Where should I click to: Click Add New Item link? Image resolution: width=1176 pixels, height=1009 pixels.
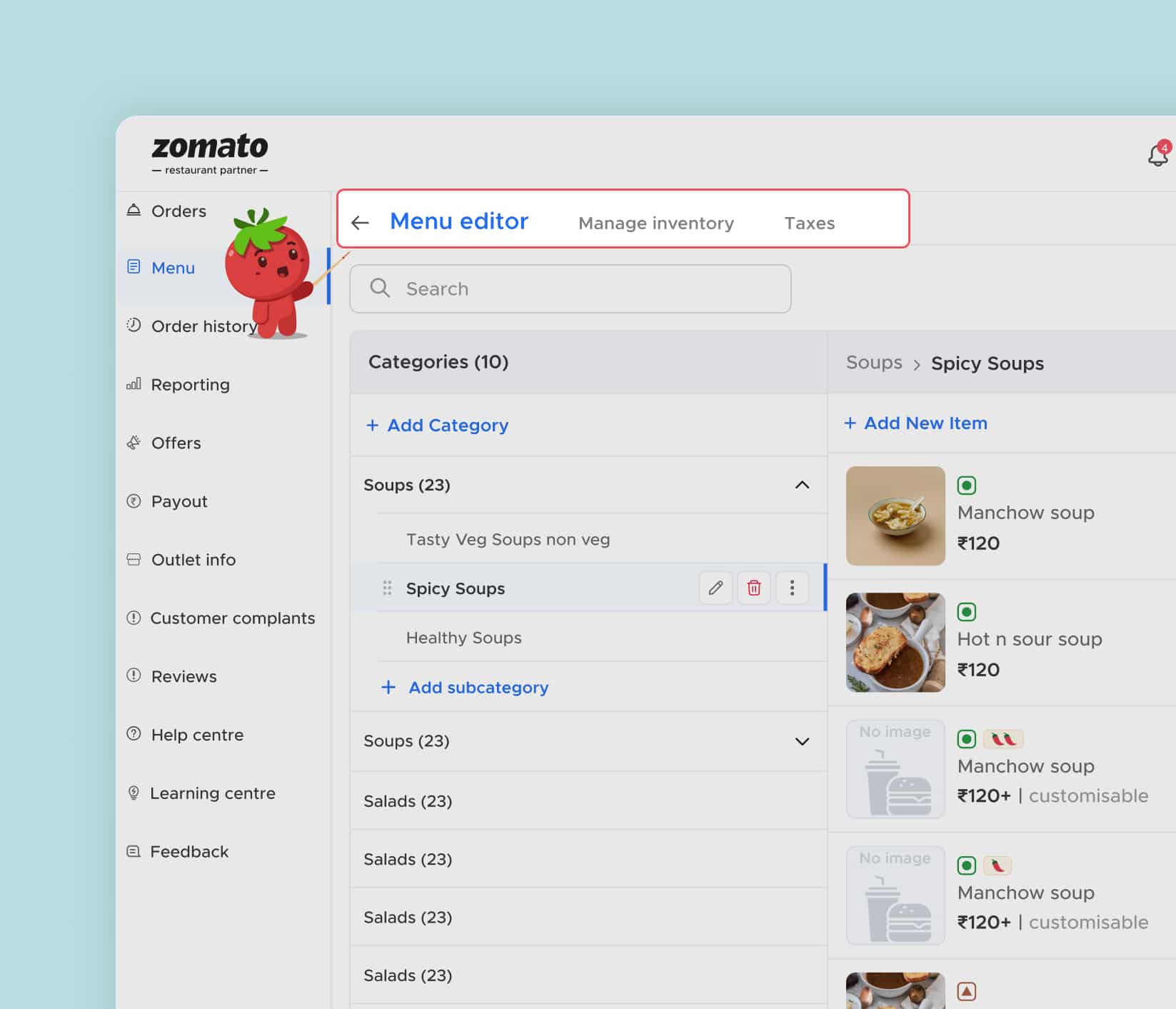916,423
